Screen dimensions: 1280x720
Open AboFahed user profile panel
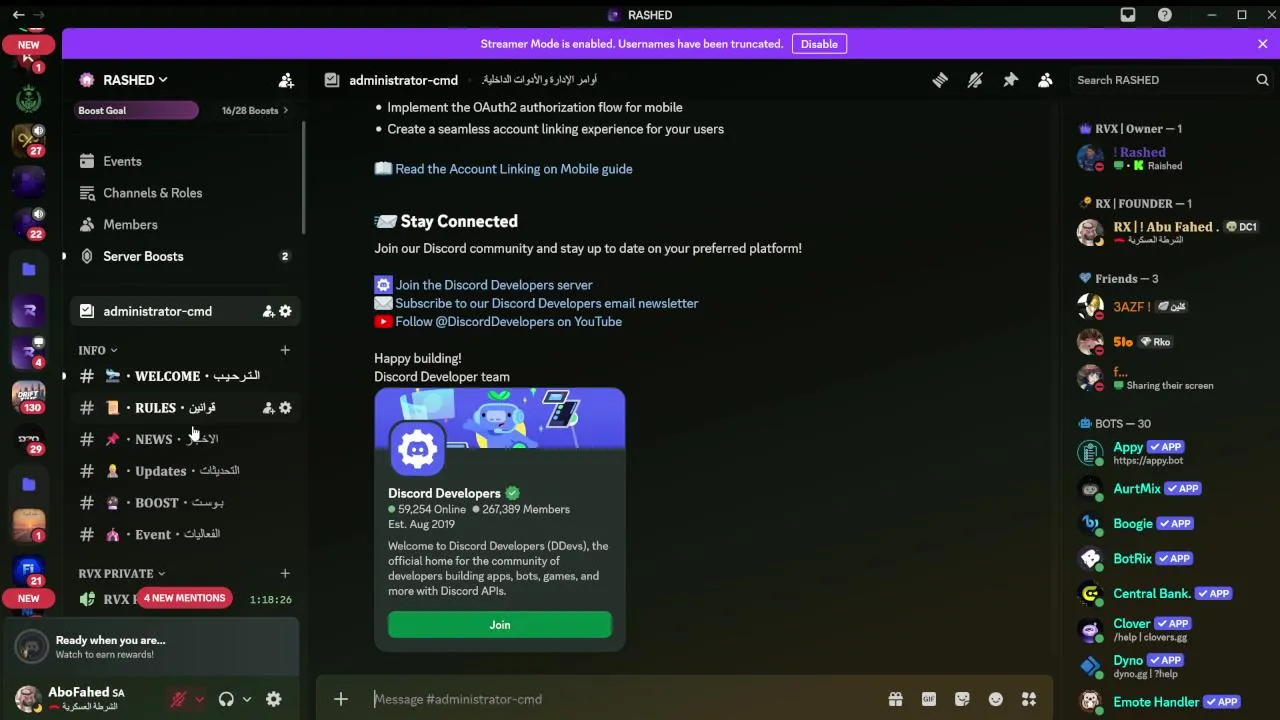[72, 698]
